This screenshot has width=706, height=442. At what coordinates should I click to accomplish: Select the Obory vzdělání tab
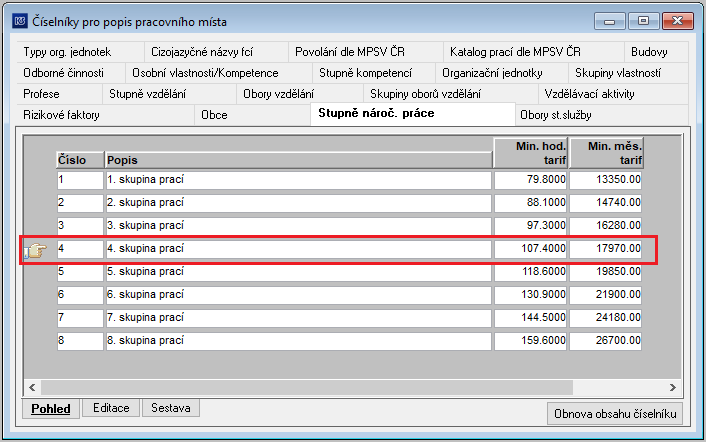pyautogui.click(x=300, y=94)
